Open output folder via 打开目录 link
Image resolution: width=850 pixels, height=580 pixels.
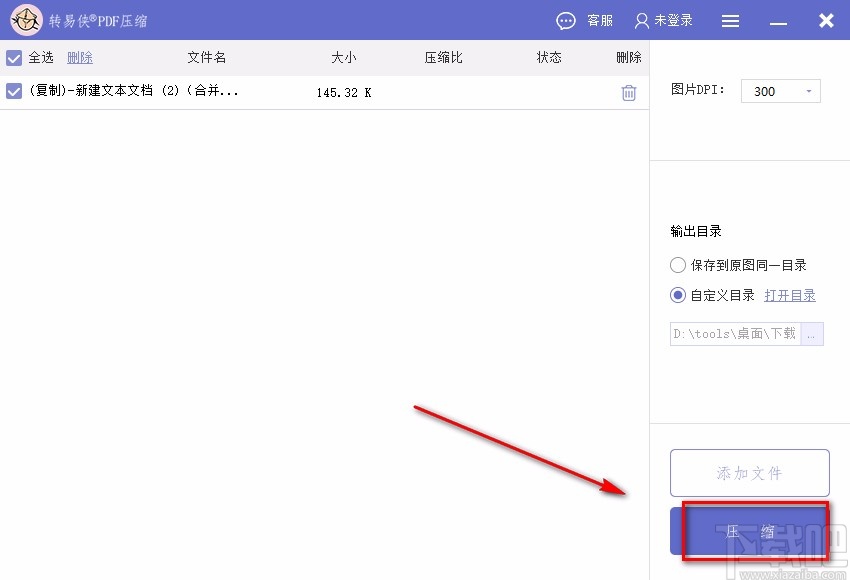pyautogui.click(x=791, y=294)
